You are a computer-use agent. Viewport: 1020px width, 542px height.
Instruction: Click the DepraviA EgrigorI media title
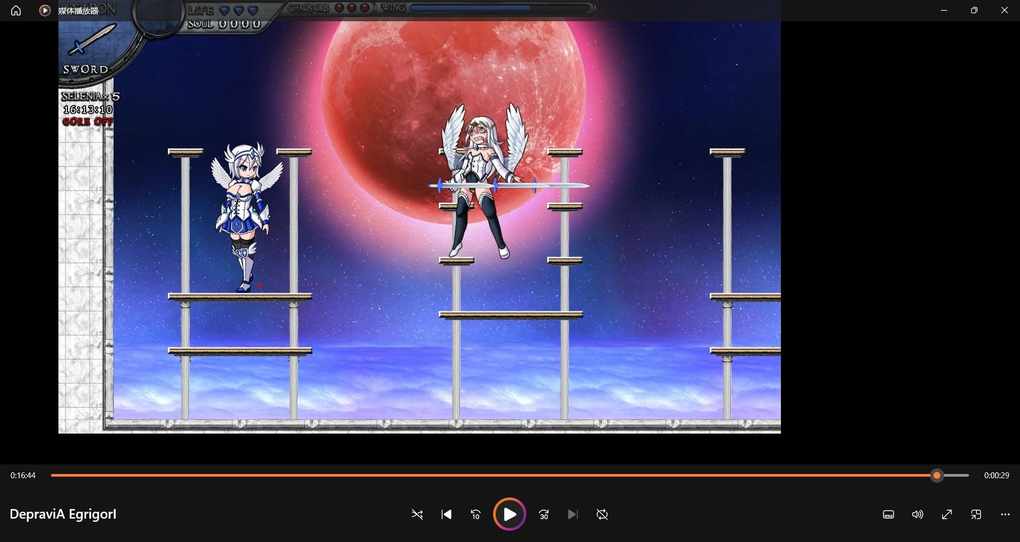63,514
